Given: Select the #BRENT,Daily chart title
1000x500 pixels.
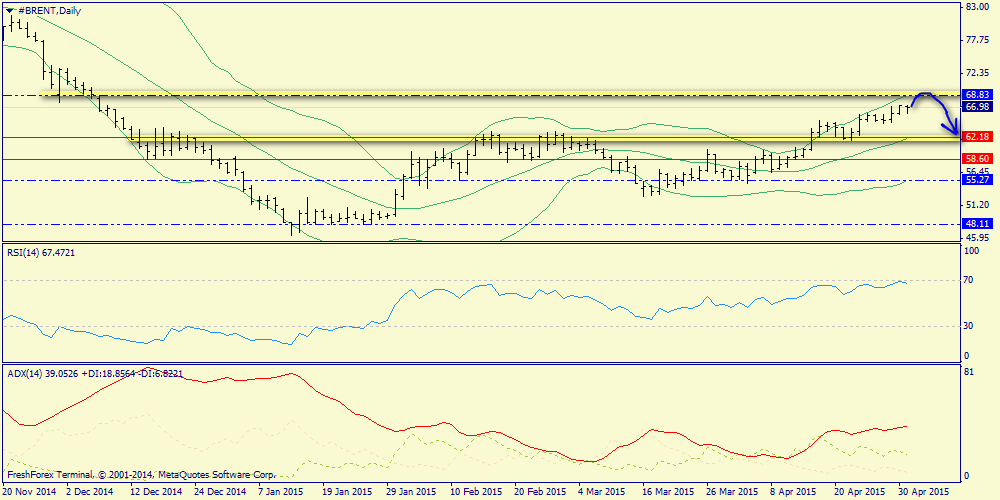Looking at the screenshot, I should point(50,10).
